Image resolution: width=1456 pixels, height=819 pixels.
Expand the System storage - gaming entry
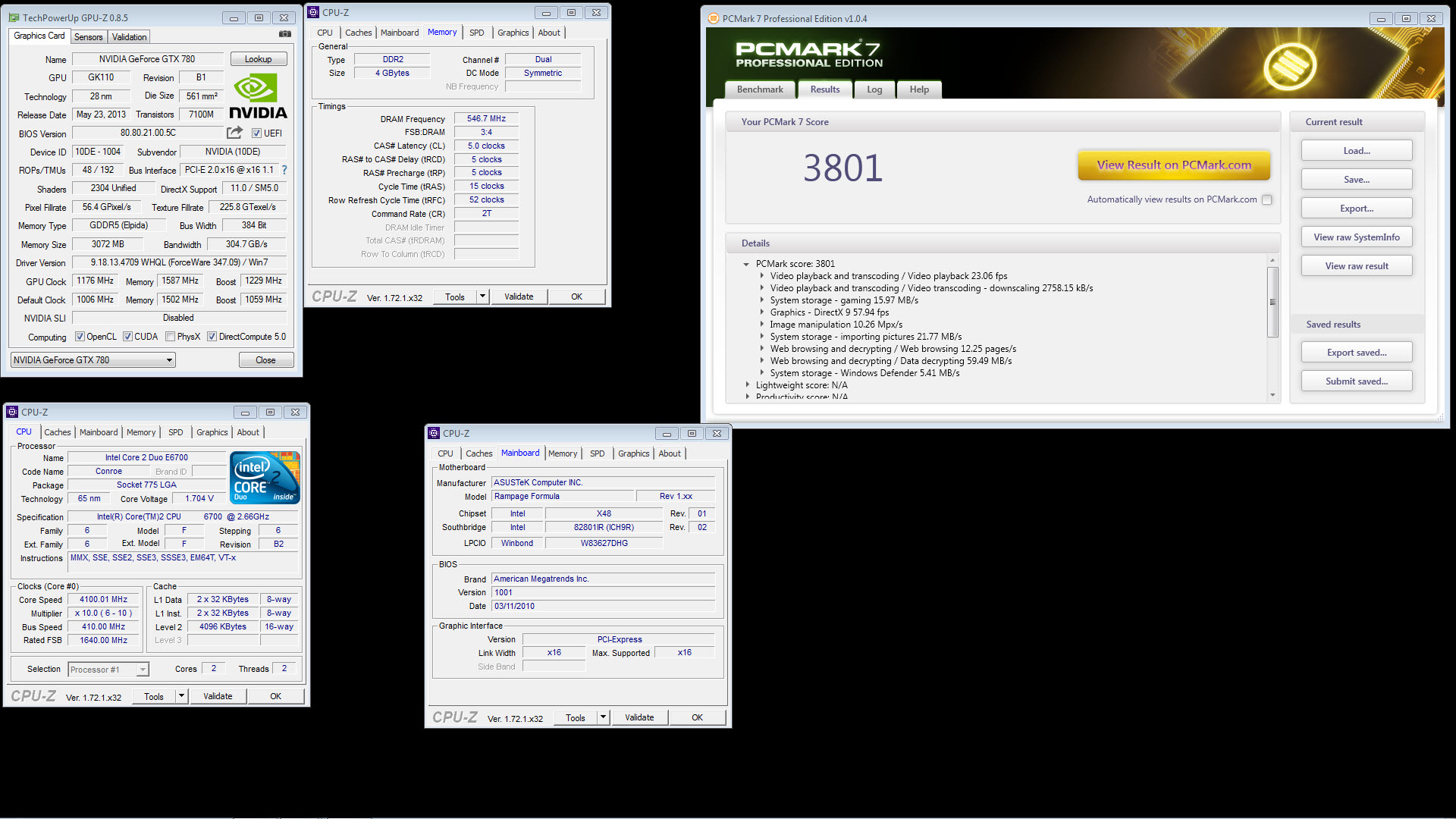(762, 300)
